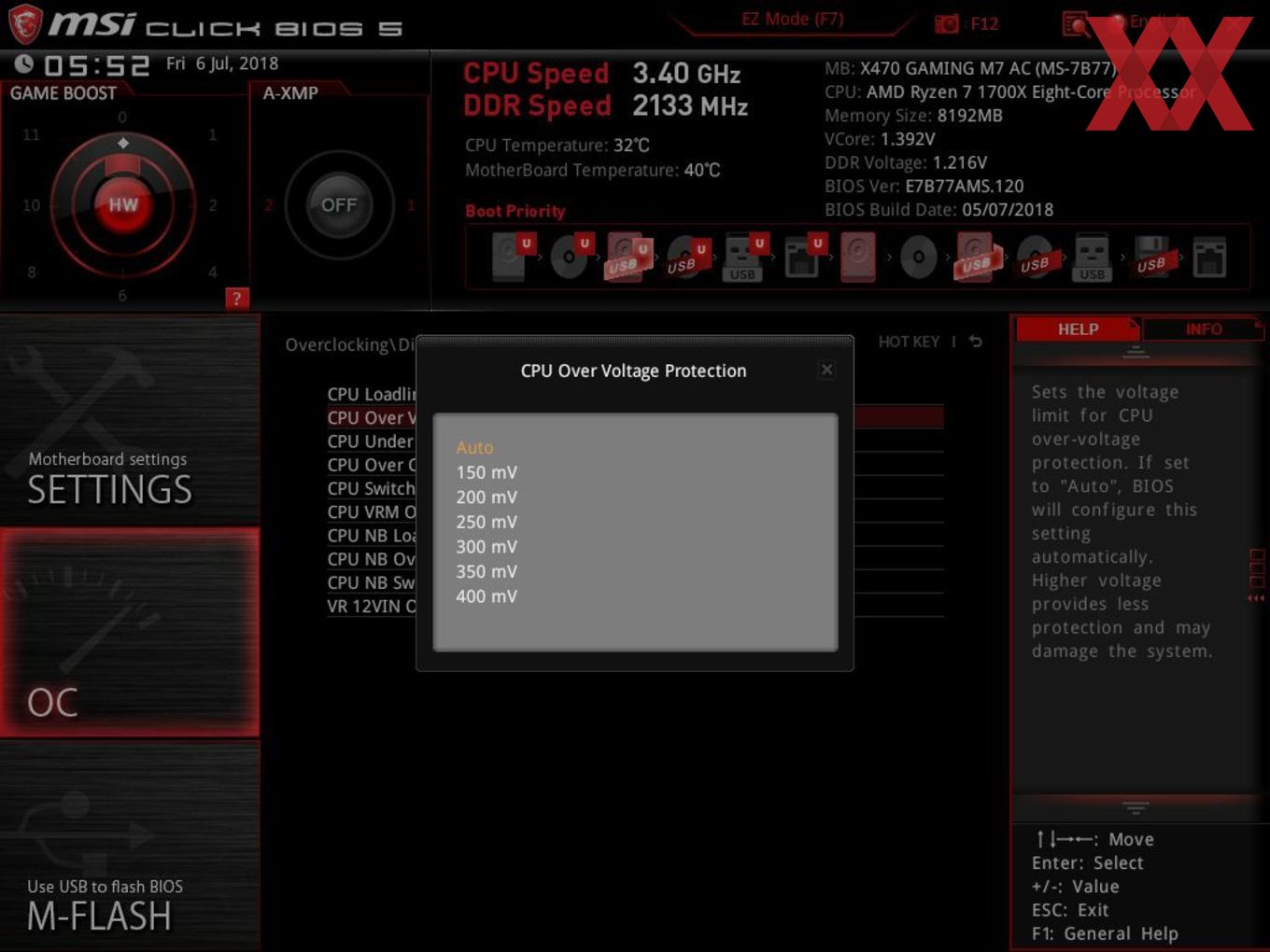Click the date Fri 6 Jul, 2018
Viewport: 1270px width, 952px height.
tap(222, 63)
